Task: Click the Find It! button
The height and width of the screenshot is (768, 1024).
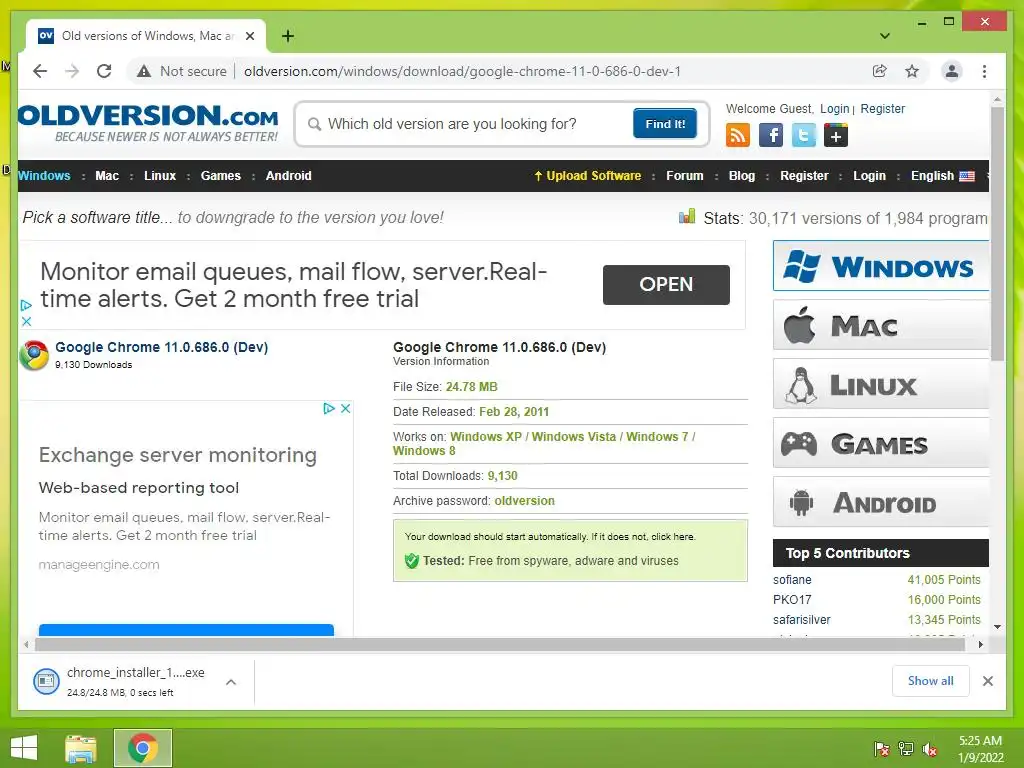Action: (665, 123)
